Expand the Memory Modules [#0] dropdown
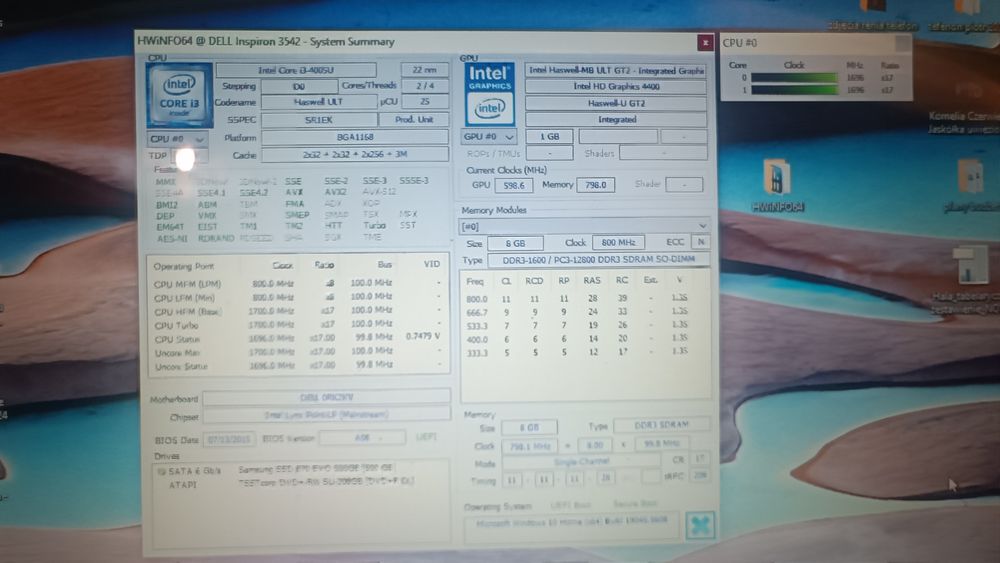This screenshot has width=1000, height=563. [x=584, y=226]
